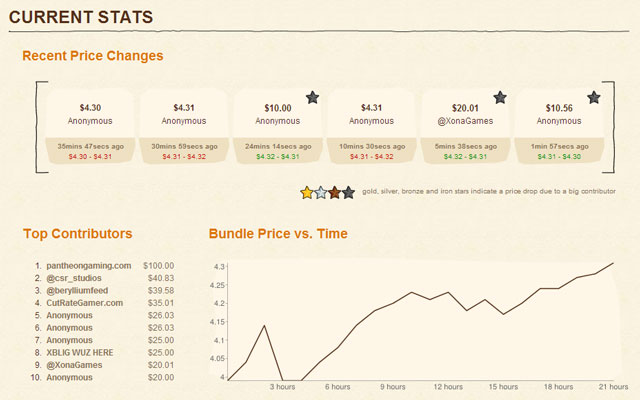640x400 pixels.
Task: Open the CutRateGamer.com contributor link
Action: tap(84, 303)
